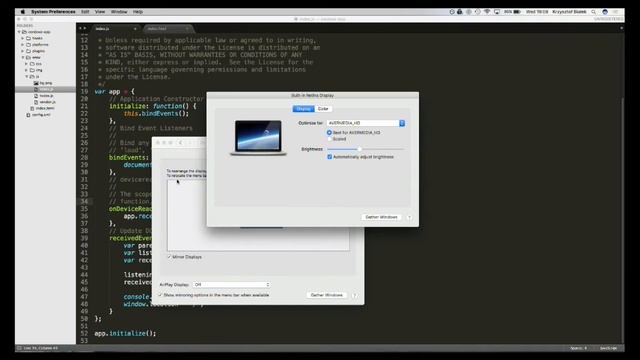Open index.html from the sidebar
Image resolution: width=640 pixels, height=360 pixels.
click(x=45, y=109)
